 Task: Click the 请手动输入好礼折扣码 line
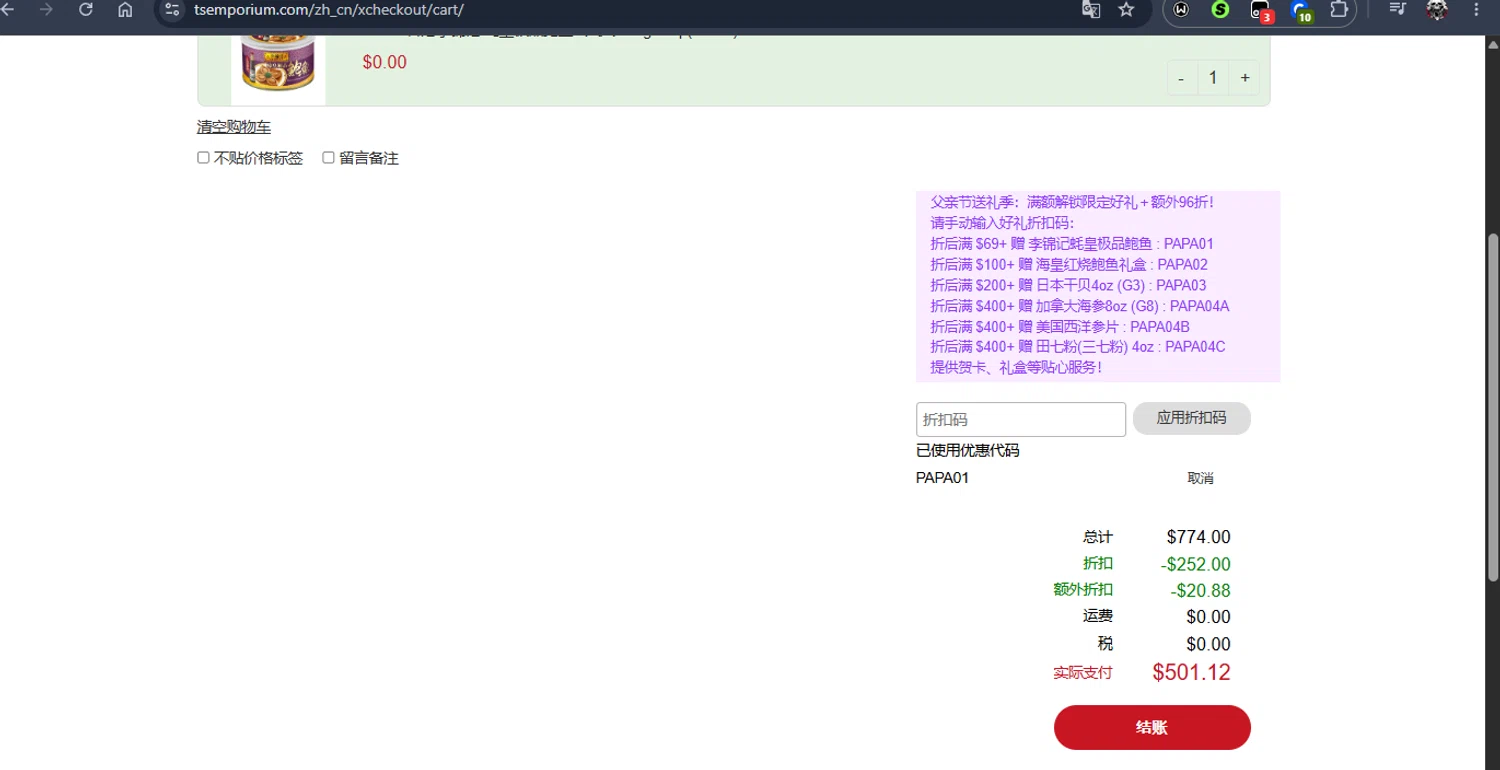pyautogui.click(x=1002, y=223)
